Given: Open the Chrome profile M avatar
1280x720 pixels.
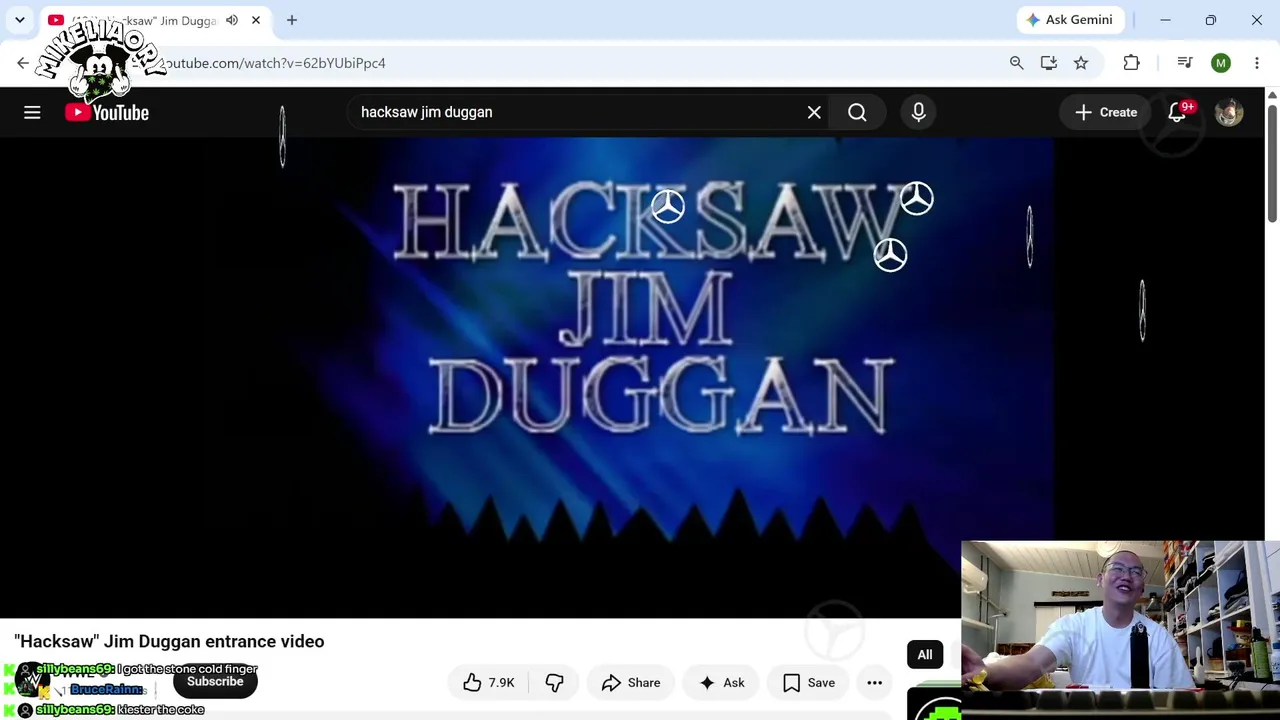Looking at the screenshot, I should 1221,63.
